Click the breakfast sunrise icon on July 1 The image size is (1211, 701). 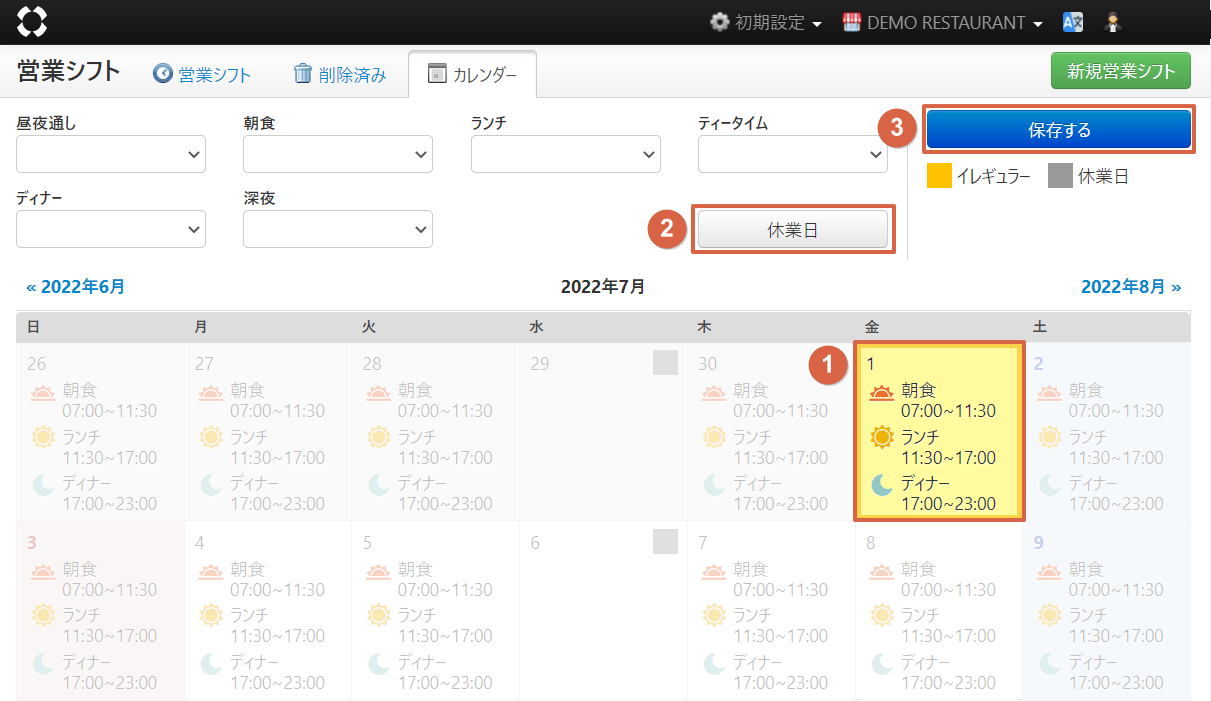click(881, 393)
